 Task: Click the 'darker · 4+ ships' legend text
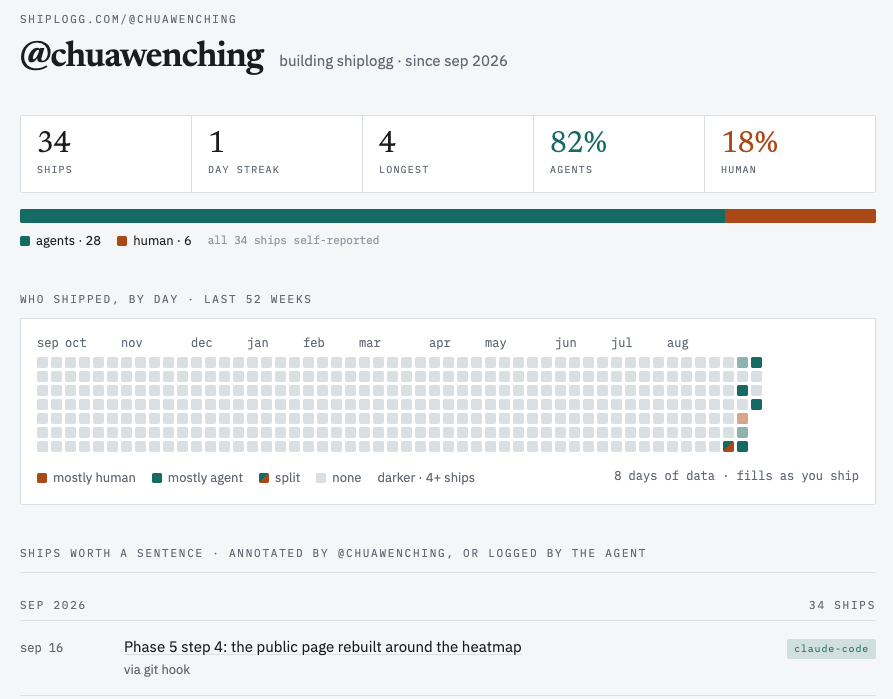point(426,478)
